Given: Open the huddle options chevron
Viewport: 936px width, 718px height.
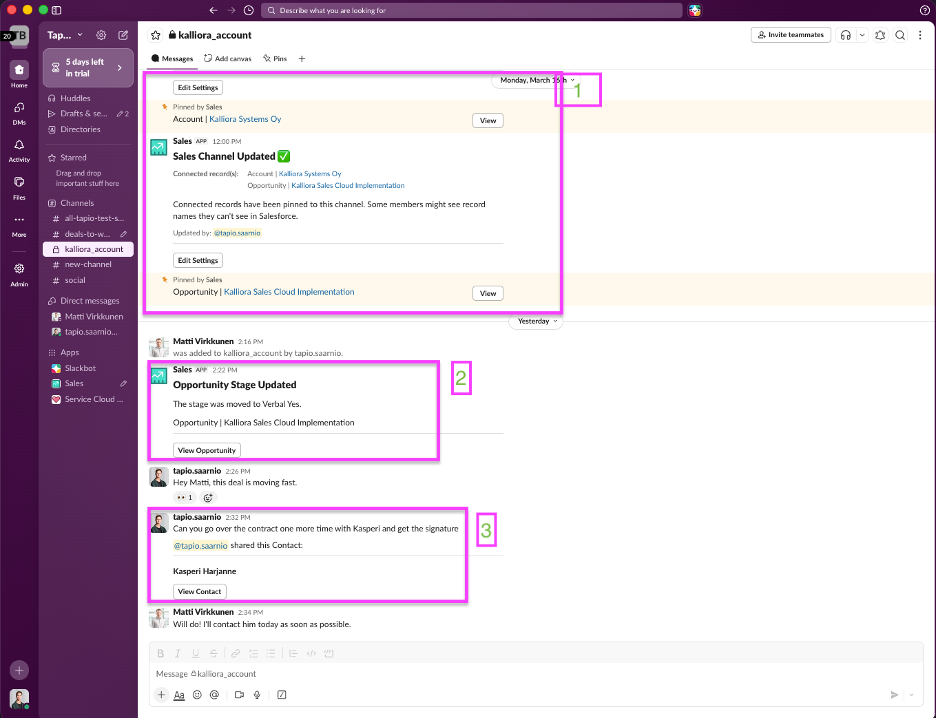Looking at the screenshot, I should [x=861, y=35].
